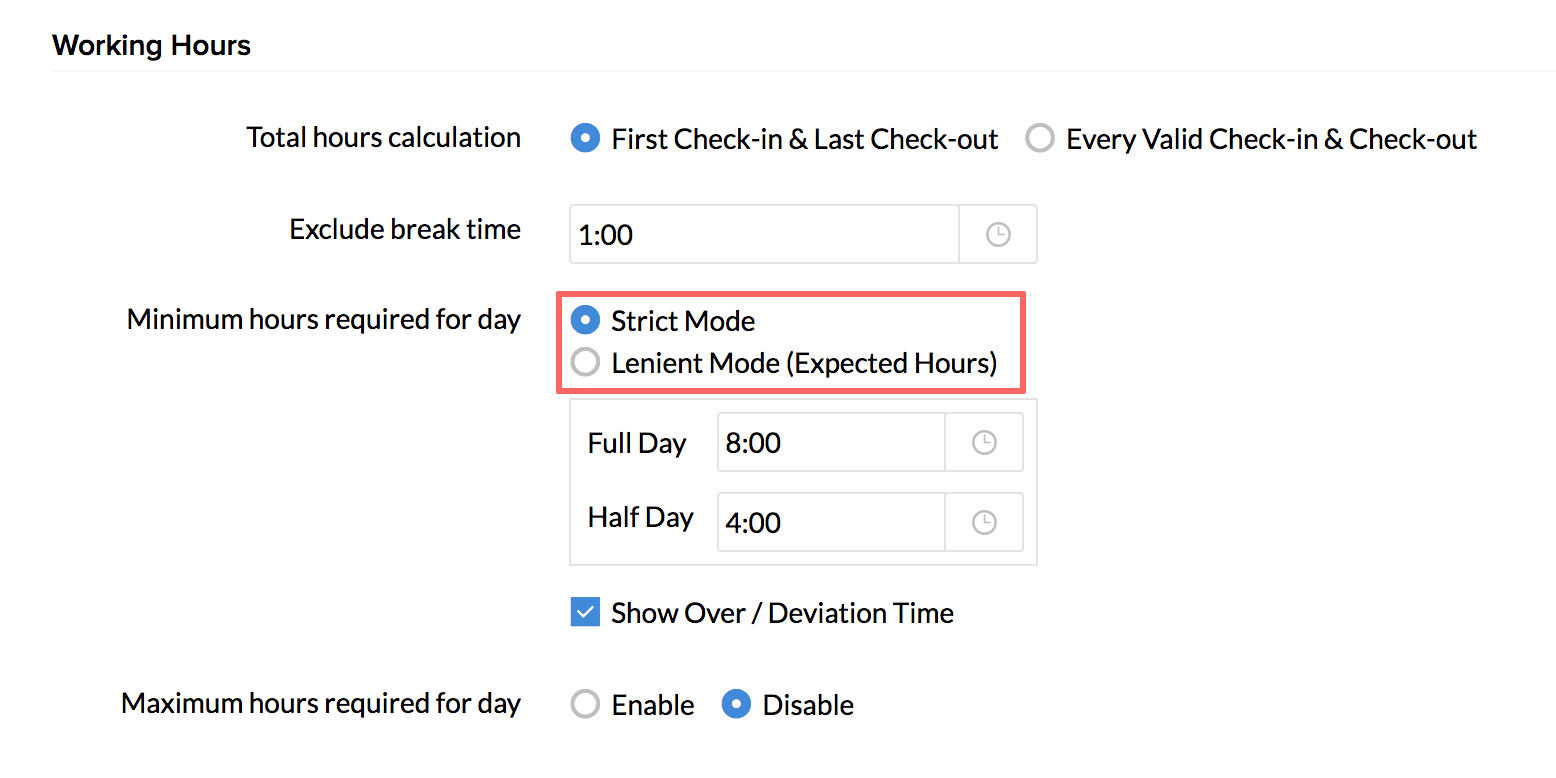1556x778 pixels.
Task: Select the Strict Mode radio button
Action: click(x=585, y=321)
